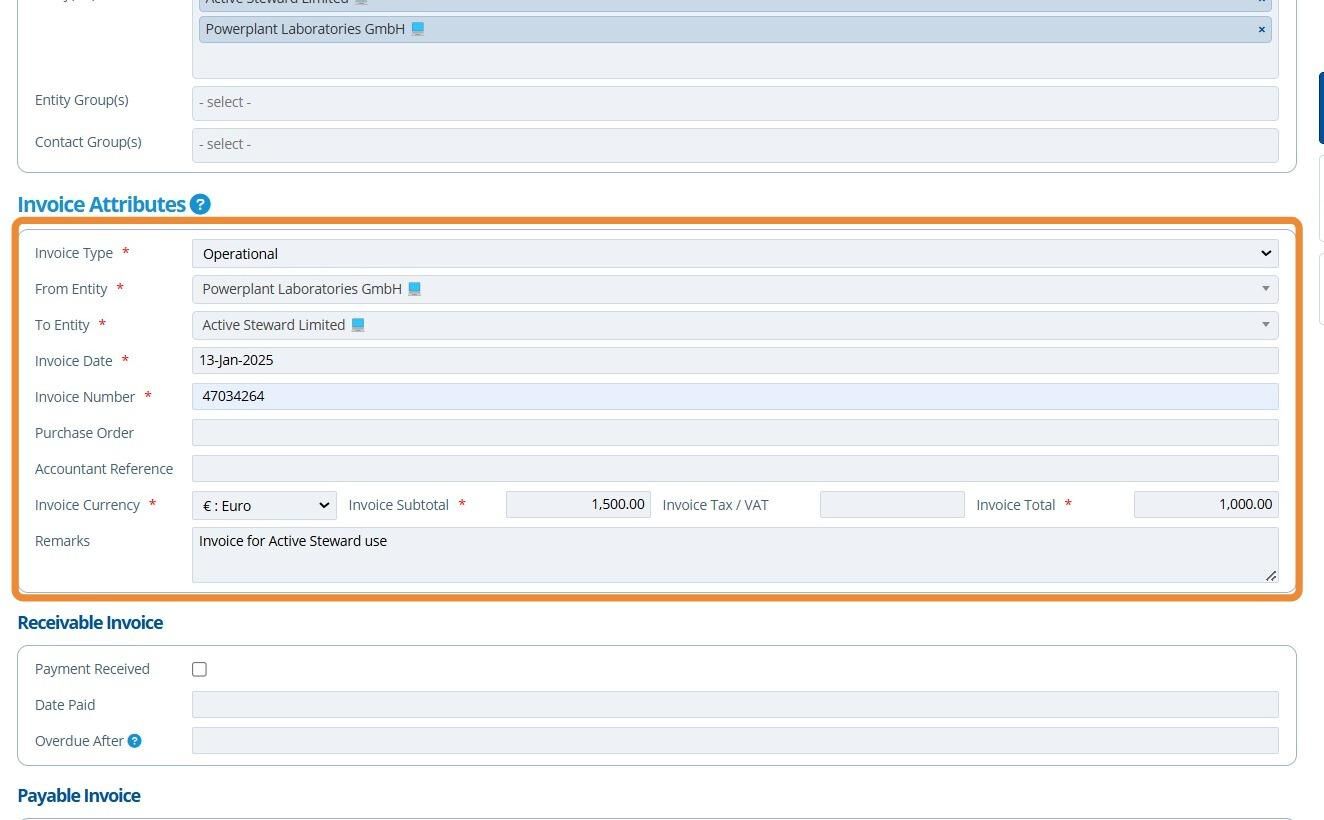This screenshot has height=820, width=1324.
Task: Click the To Entity label
Action: pos(62,325)
